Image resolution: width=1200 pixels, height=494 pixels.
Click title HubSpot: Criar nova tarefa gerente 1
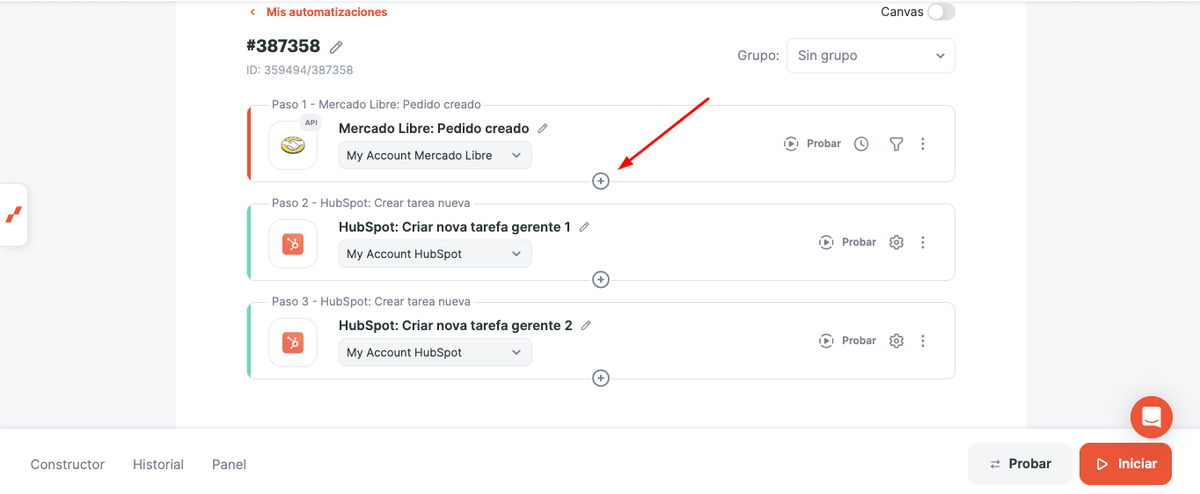455,227
